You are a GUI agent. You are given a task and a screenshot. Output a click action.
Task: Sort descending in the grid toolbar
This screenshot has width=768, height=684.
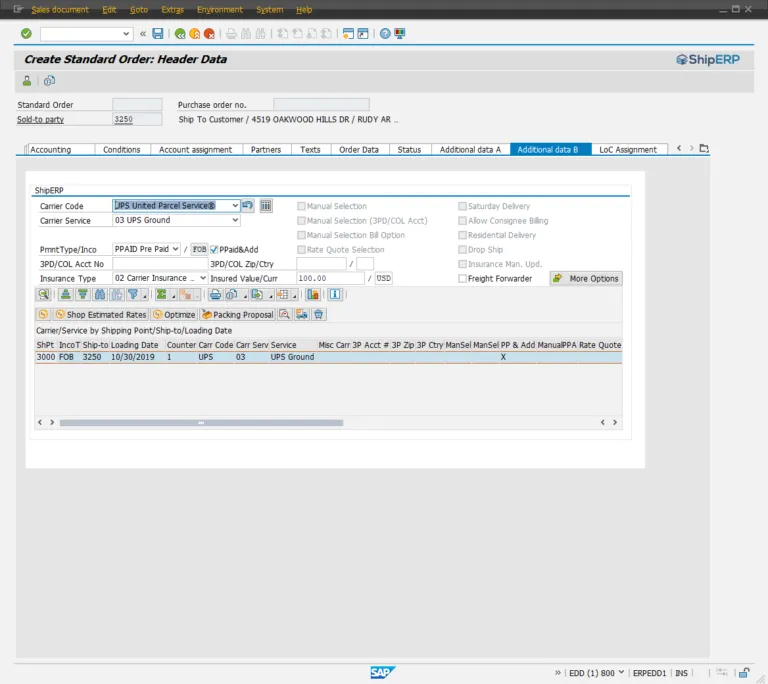[83, 294]
